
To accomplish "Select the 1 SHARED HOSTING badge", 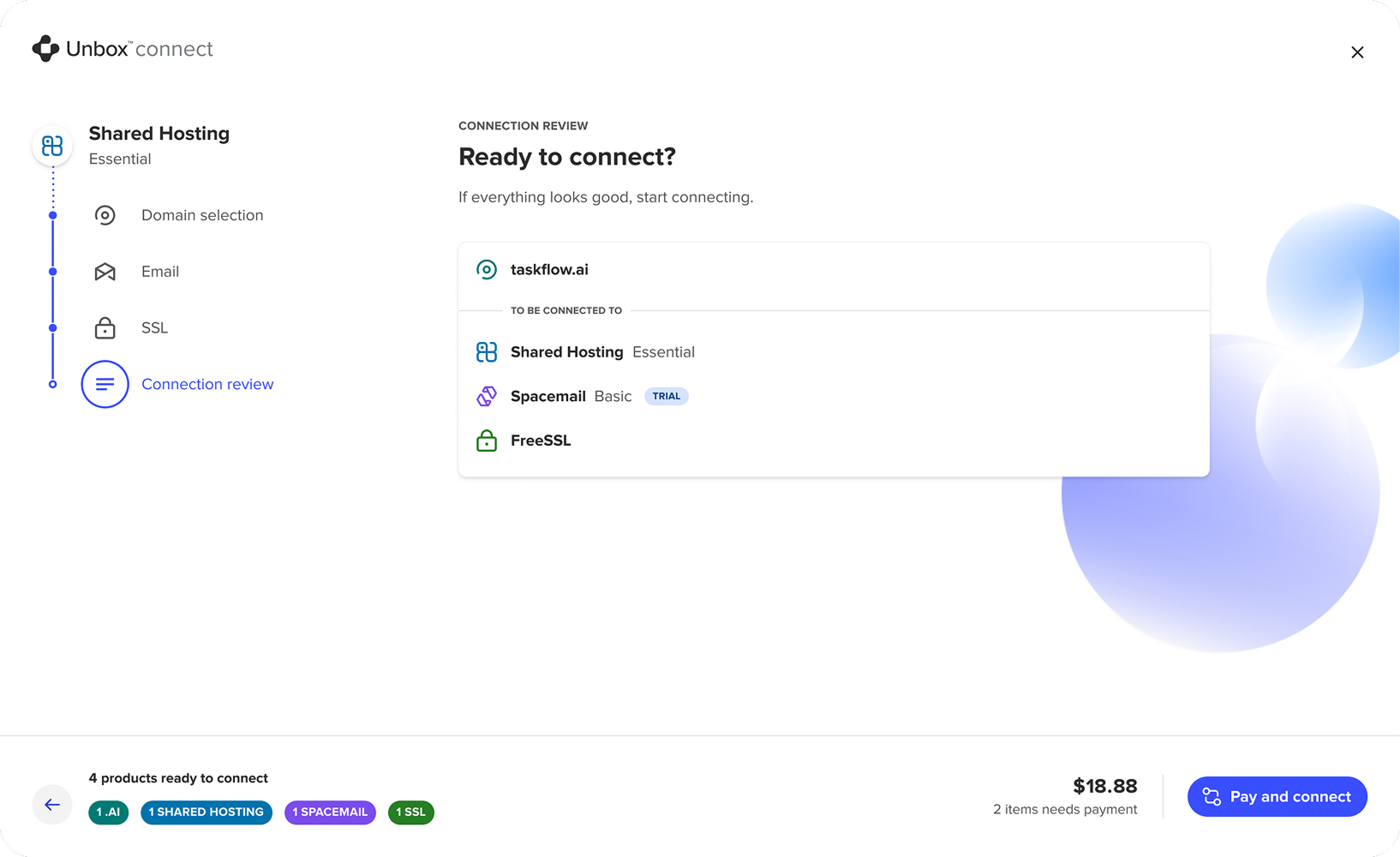I will click(206, 812).
